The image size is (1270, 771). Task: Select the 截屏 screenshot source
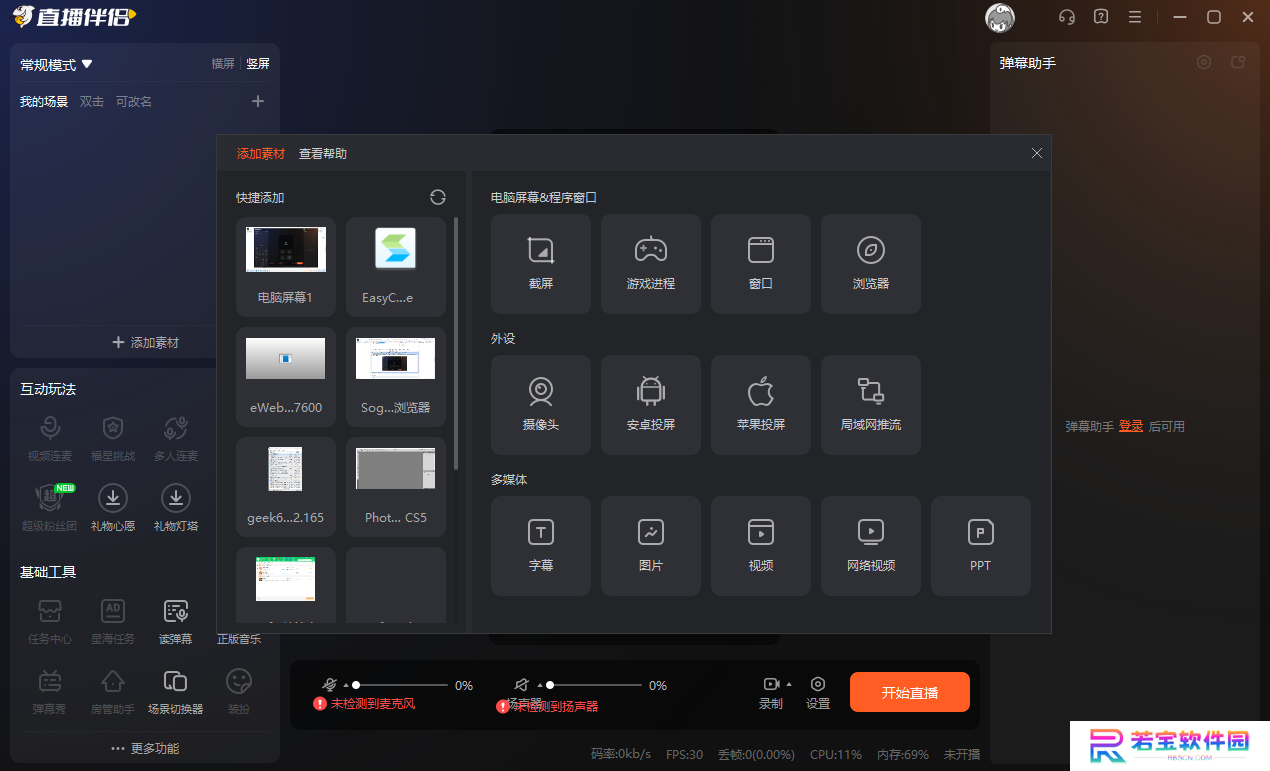[541, 264]
